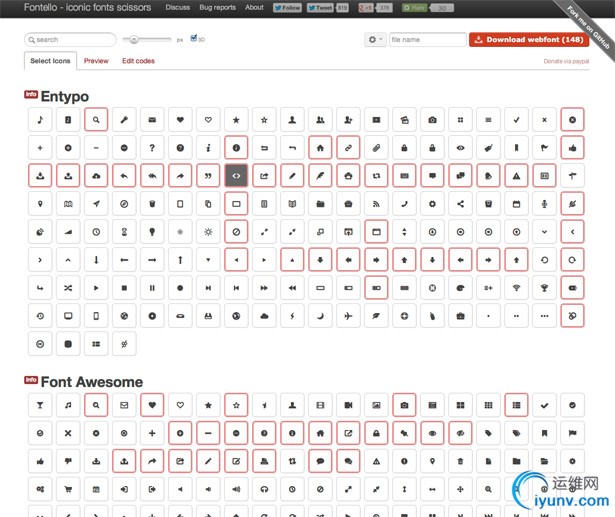The width and height of the screenshot is (615, 517).
Task: Deselect the Font Awesome camera icon
Action: point(404,405)
